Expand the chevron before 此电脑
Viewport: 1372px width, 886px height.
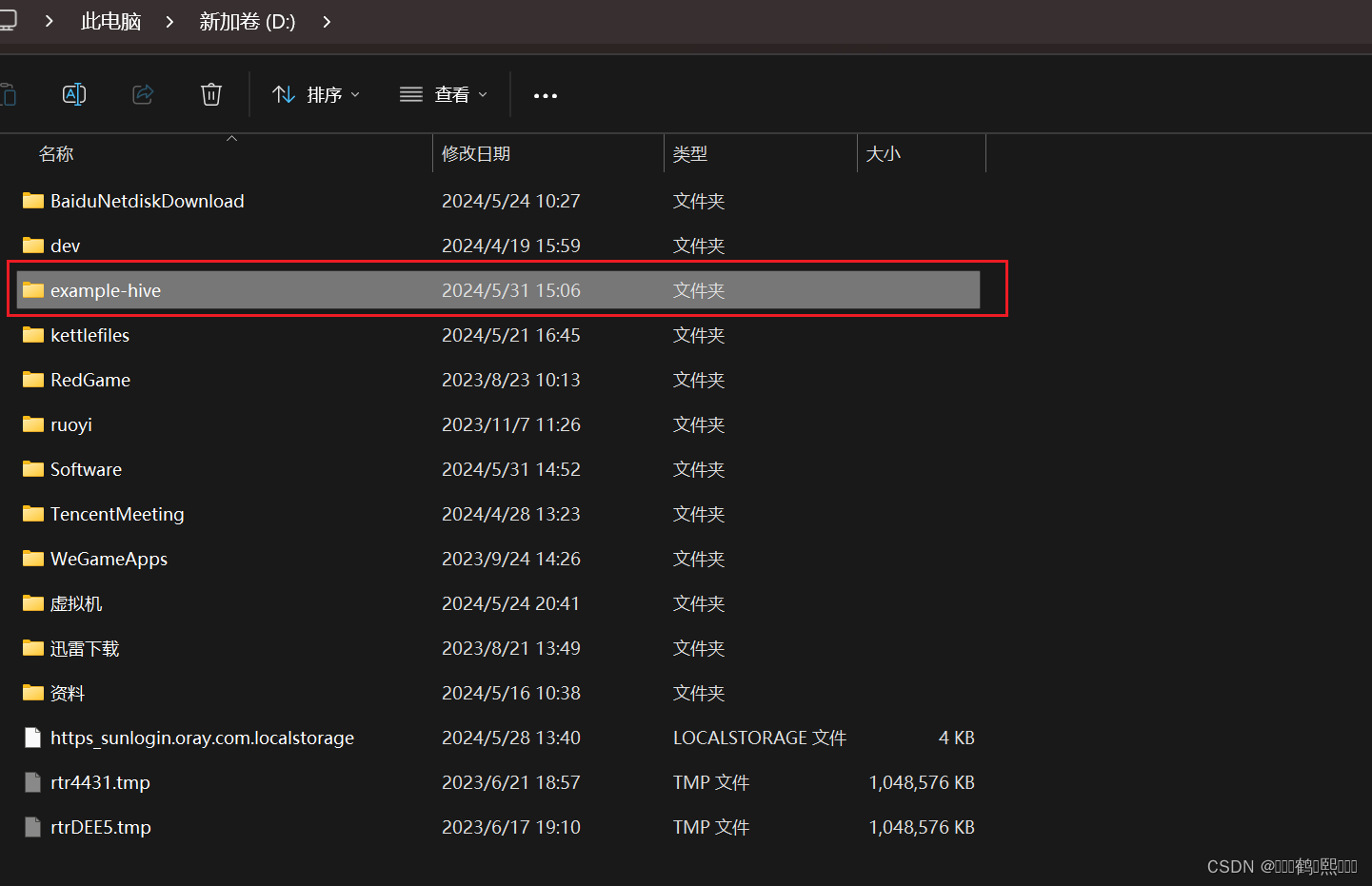[49, 21]
